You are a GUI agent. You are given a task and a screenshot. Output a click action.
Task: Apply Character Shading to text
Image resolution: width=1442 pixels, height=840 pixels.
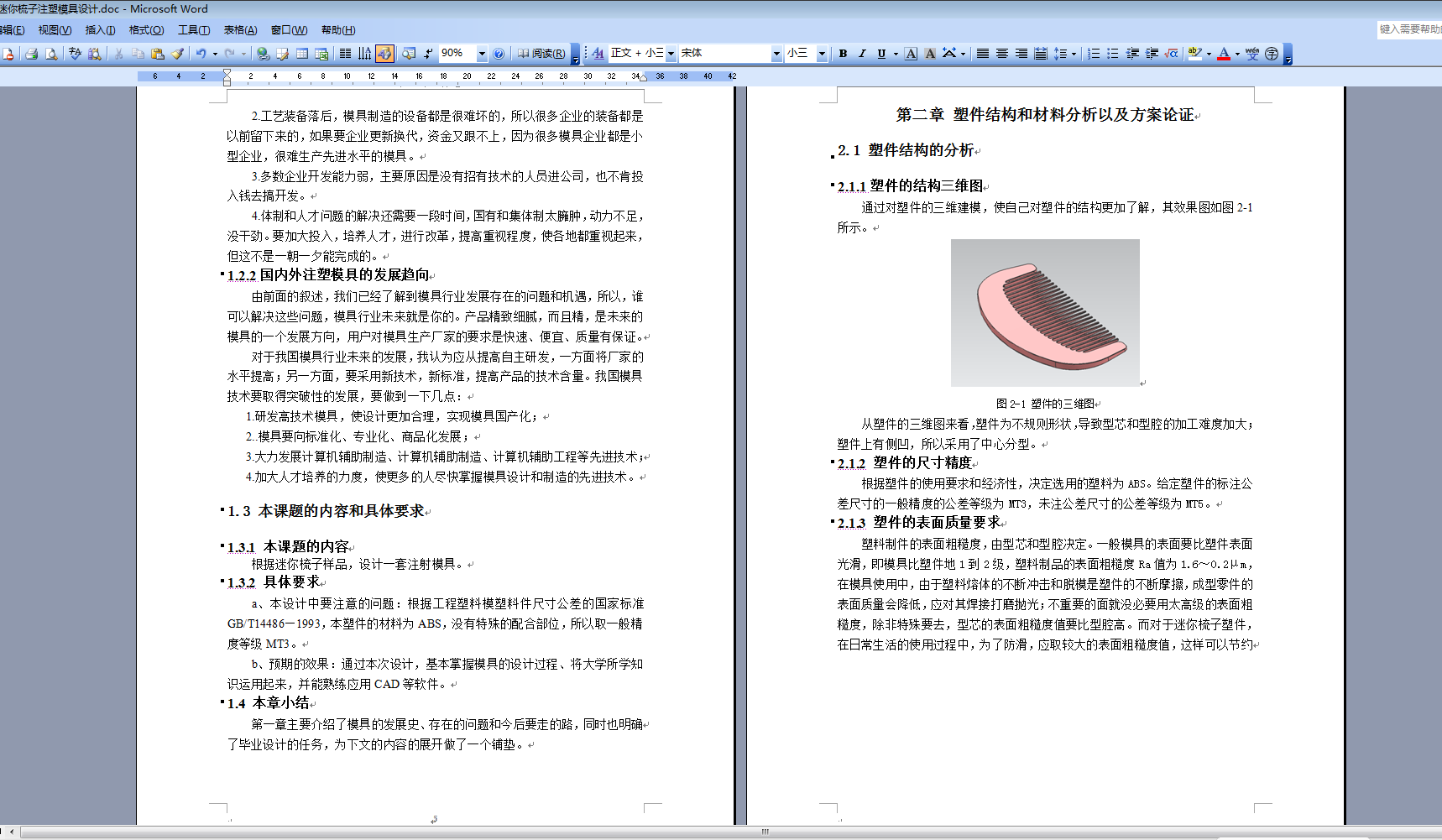click(x=930, y=54)
